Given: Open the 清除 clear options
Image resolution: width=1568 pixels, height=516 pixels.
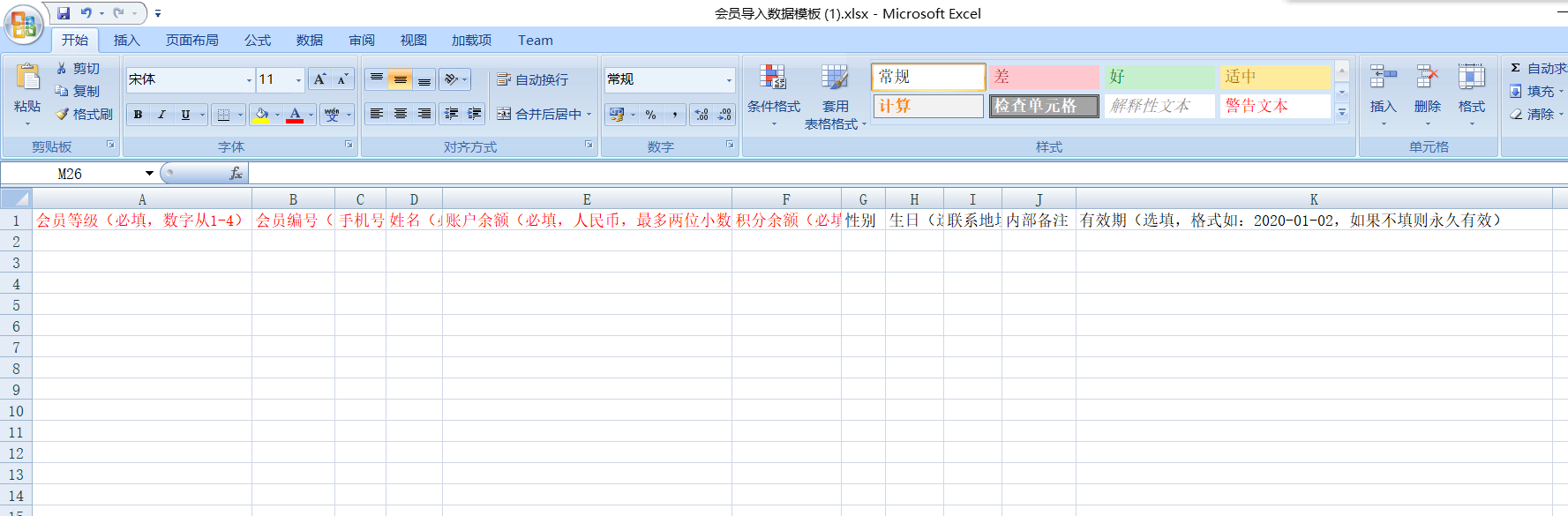Looking at the screenshot, I should click(x=1536, y=114).
